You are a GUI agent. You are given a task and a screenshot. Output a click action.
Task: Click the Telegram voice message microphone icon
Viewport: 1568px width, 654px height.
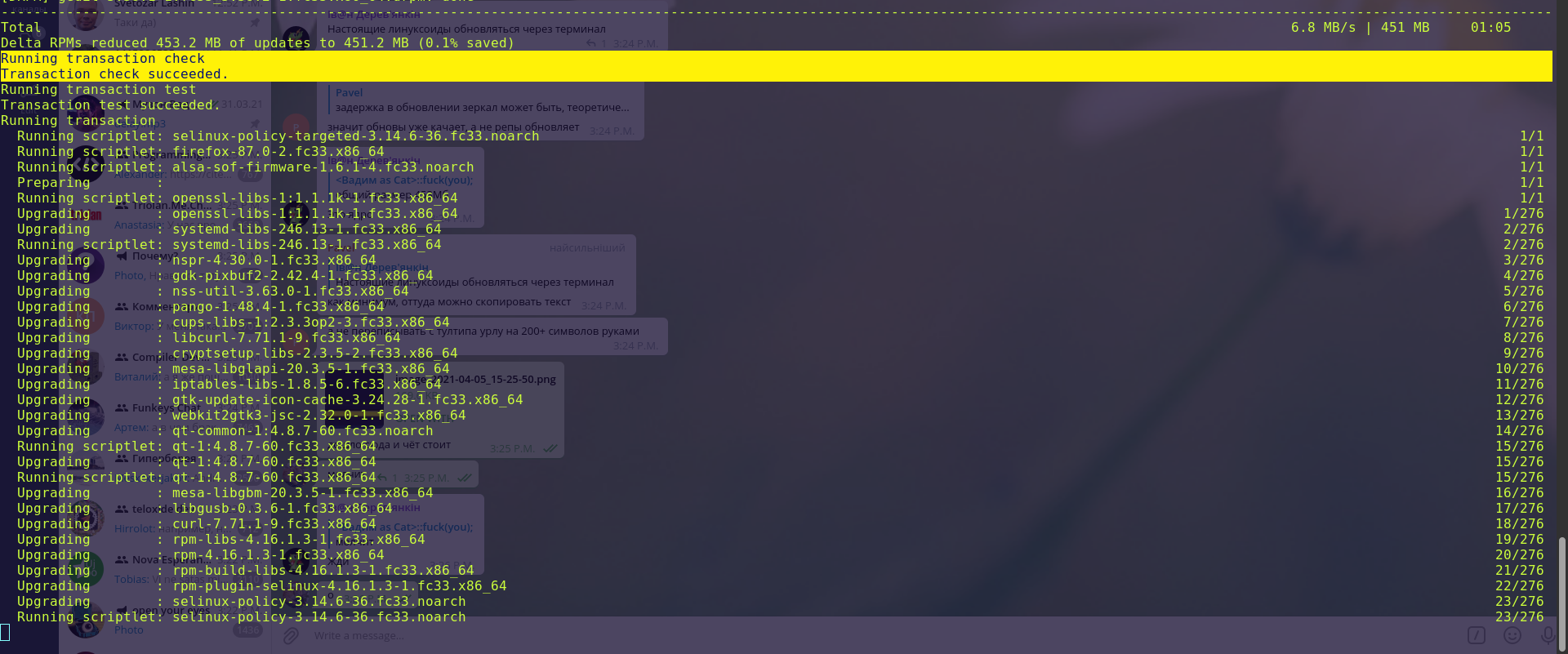tap(1548, 634)
